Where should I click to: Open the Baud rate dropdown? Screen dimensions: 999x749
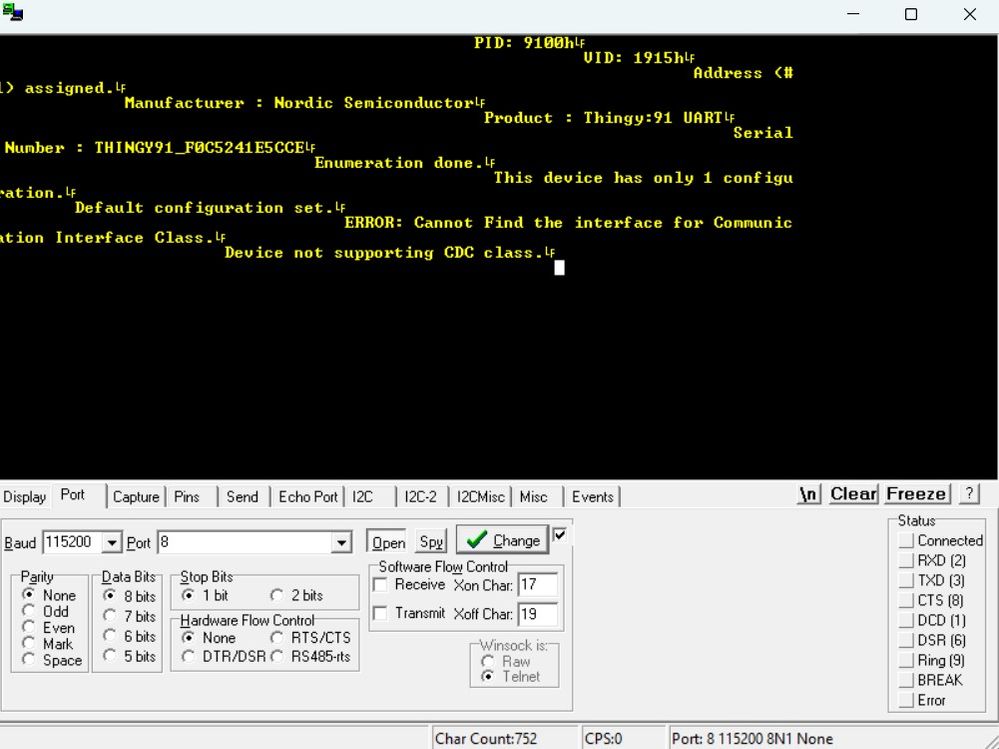point(110,542)
